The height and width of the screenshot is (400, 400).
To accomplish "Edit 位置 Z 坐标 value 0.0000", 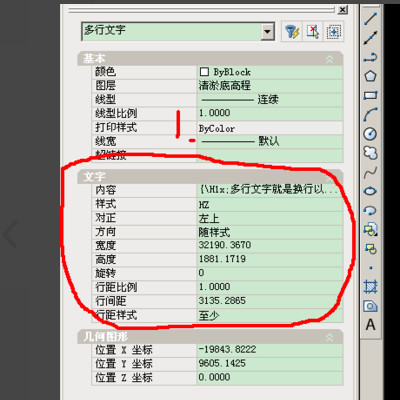I will (x=270, y=378).
